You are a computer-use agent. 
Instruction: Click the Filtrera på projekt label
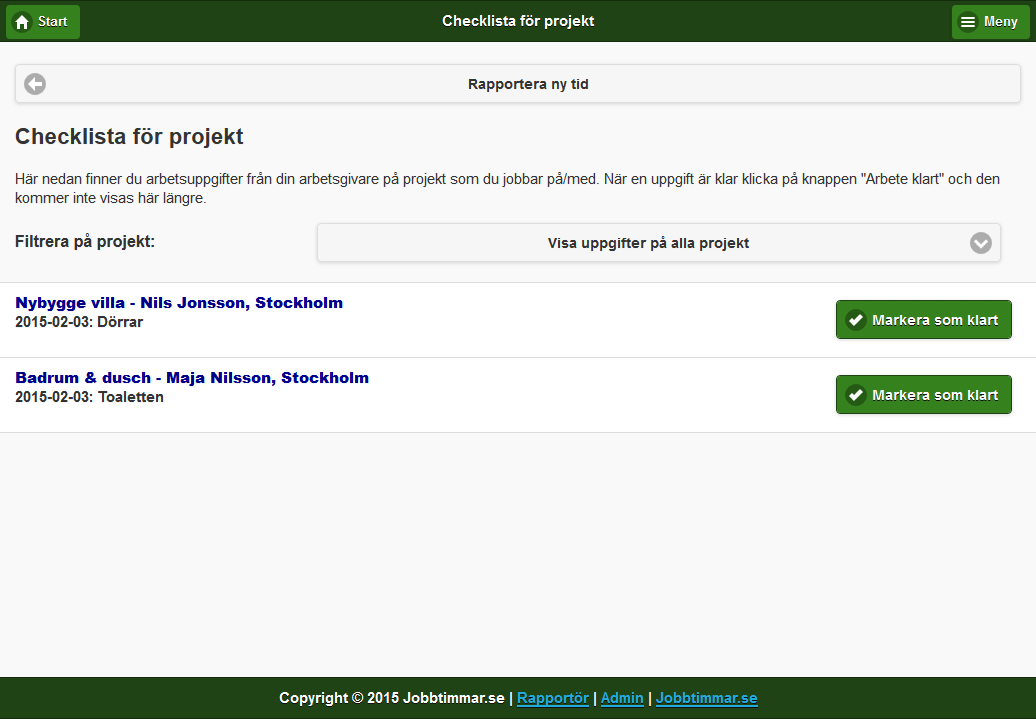(85, 241)
